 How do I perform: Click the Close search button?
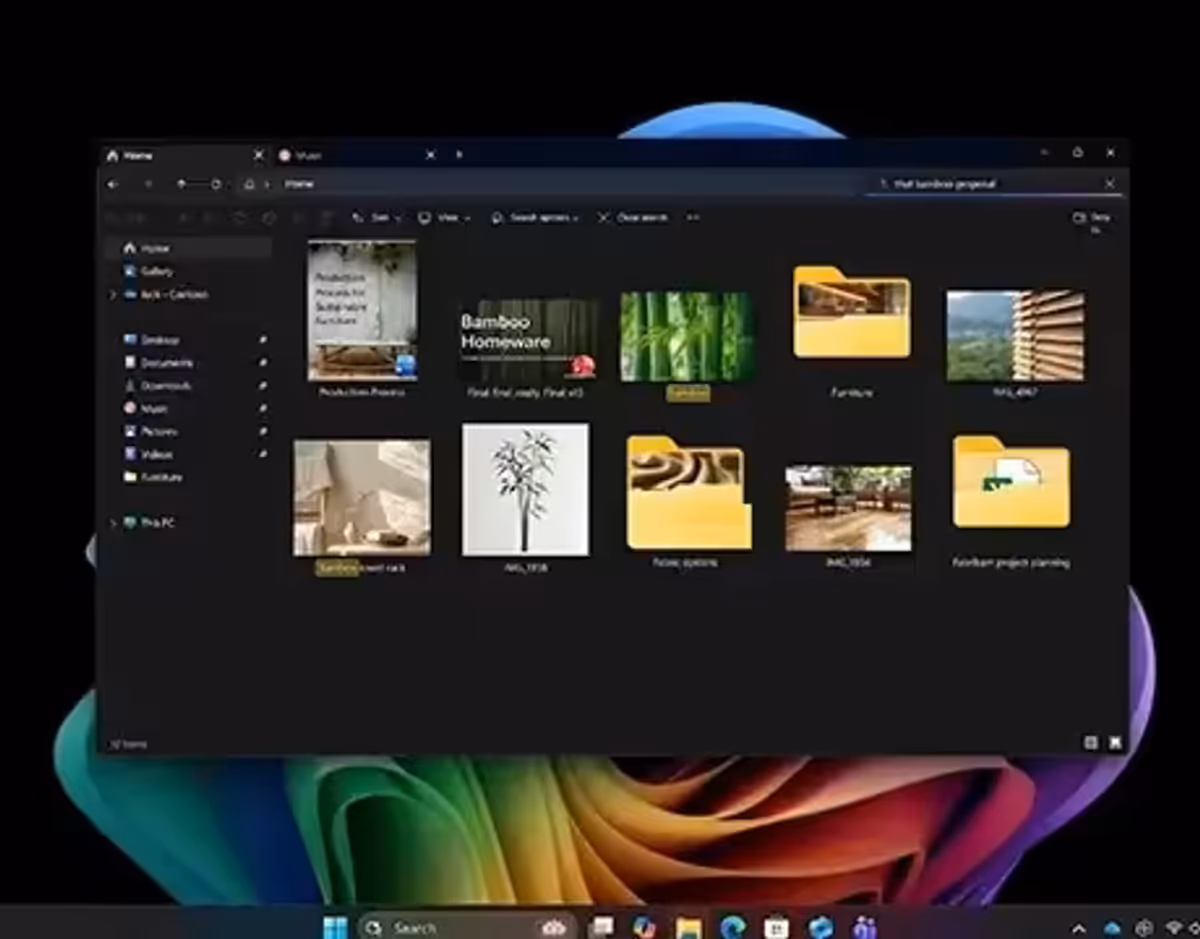click(x=633, y=217)
